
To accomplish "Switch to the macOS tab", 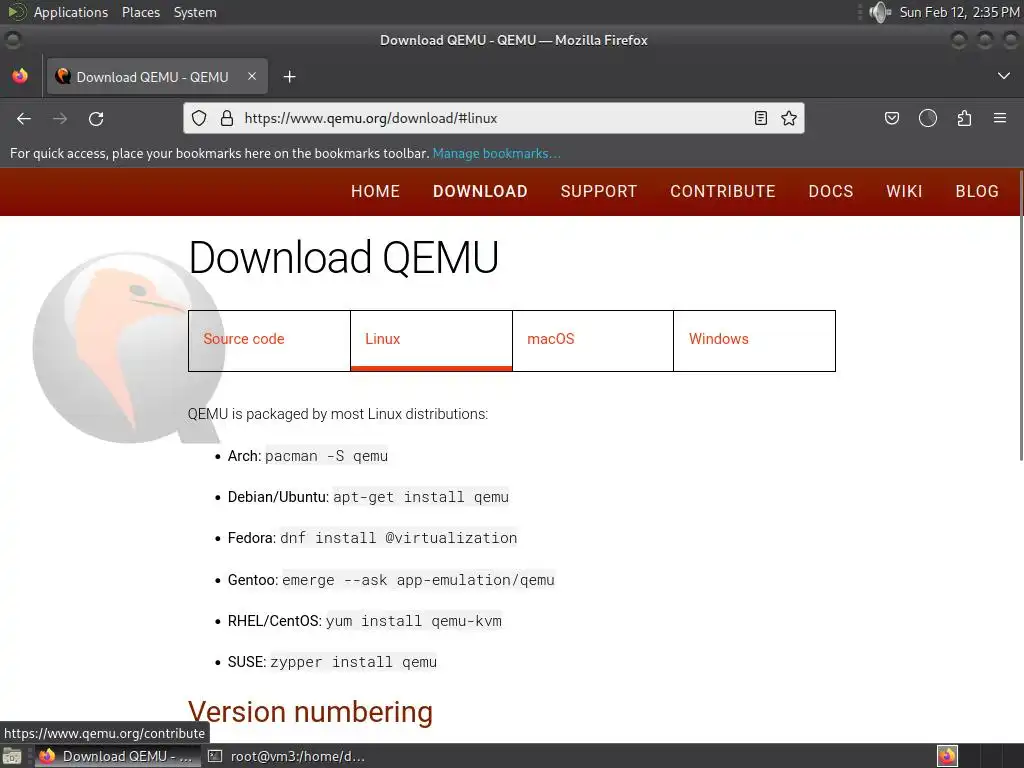I will (593, 340).
